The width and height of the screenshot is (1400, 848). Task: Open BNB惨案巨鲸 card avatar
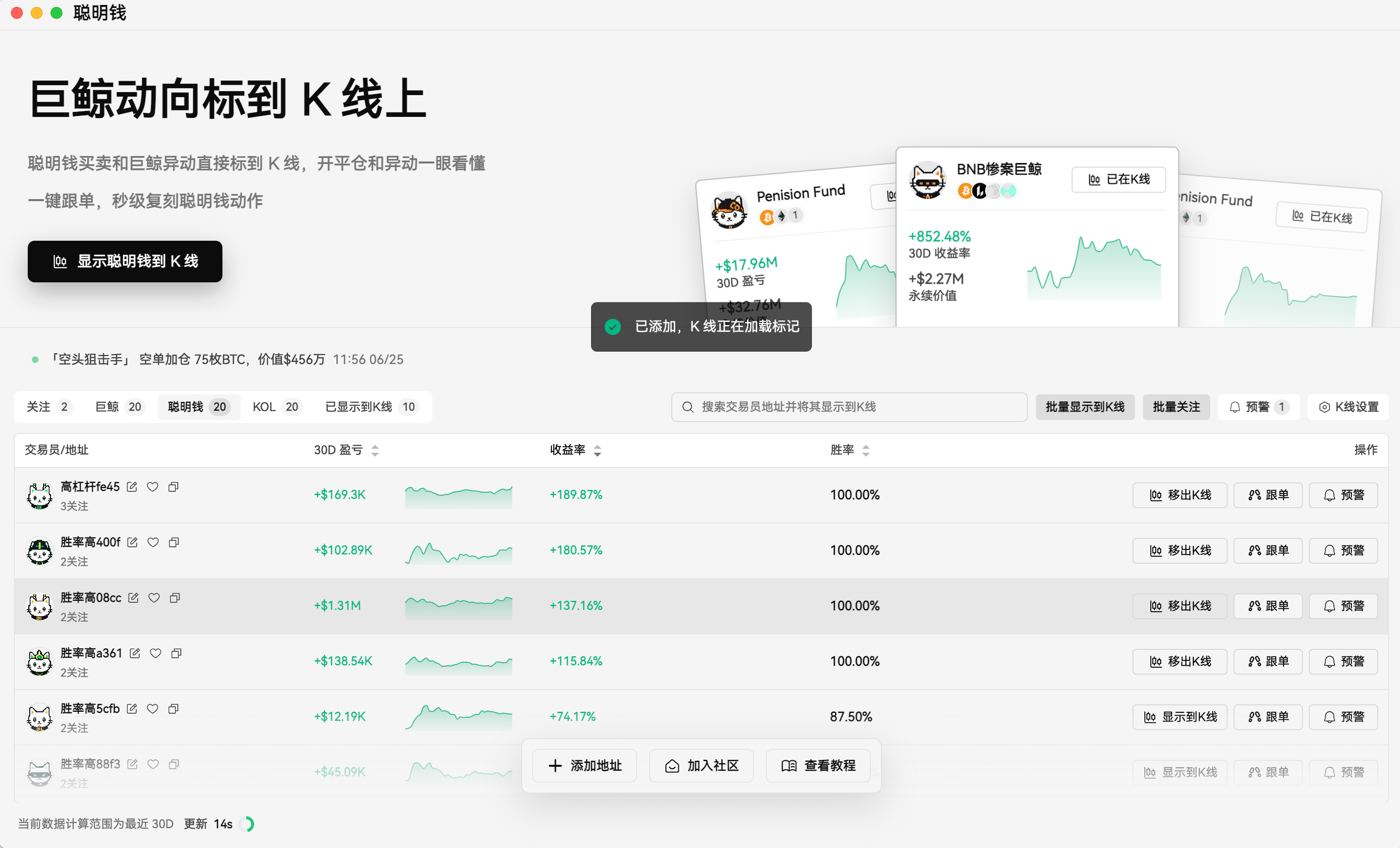[x=927, y=179]
